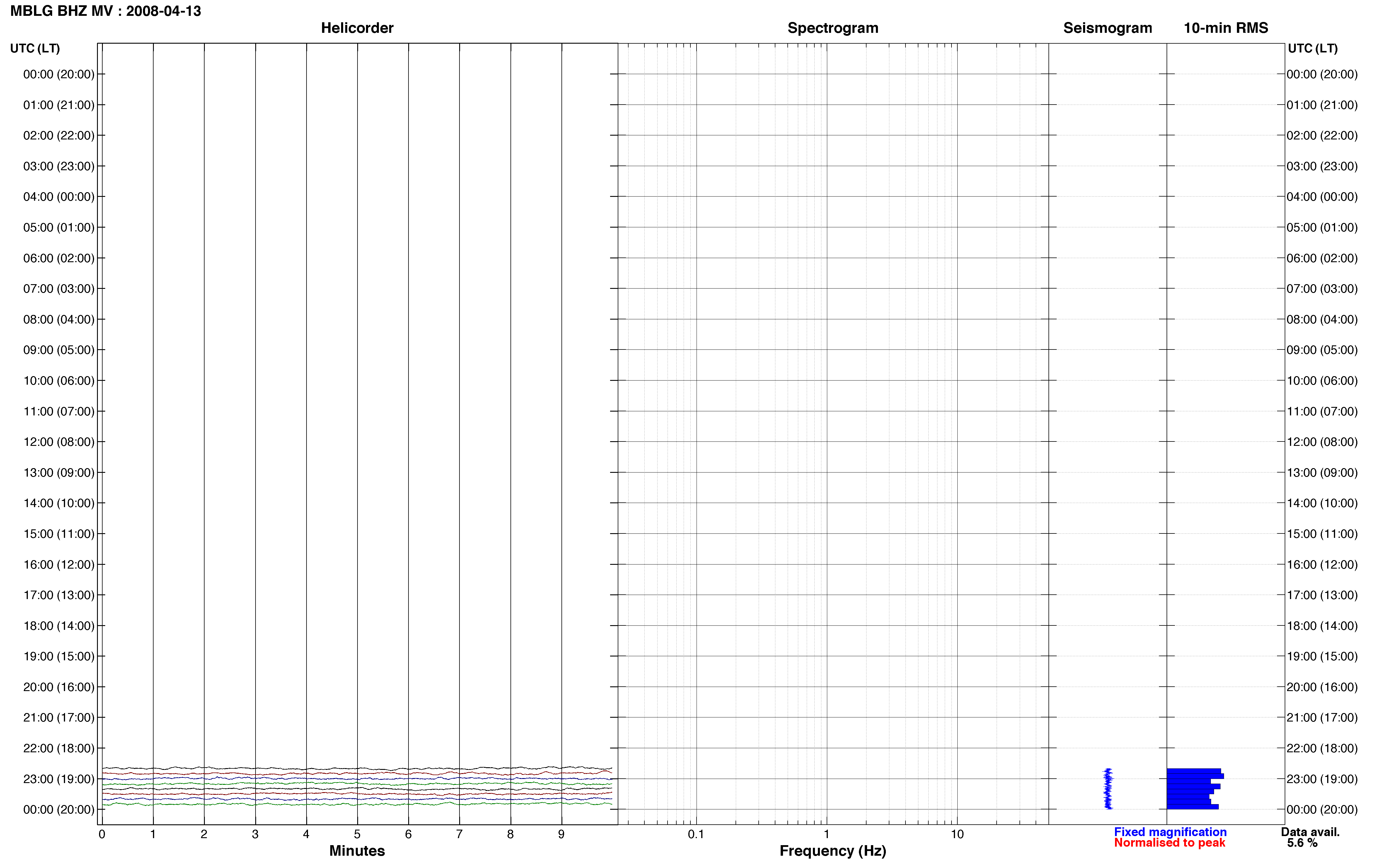The height and width of the screenshot is (868, 1389).
Task: Click the blue 10-min RMS bar cluster
Action: 1194,789
